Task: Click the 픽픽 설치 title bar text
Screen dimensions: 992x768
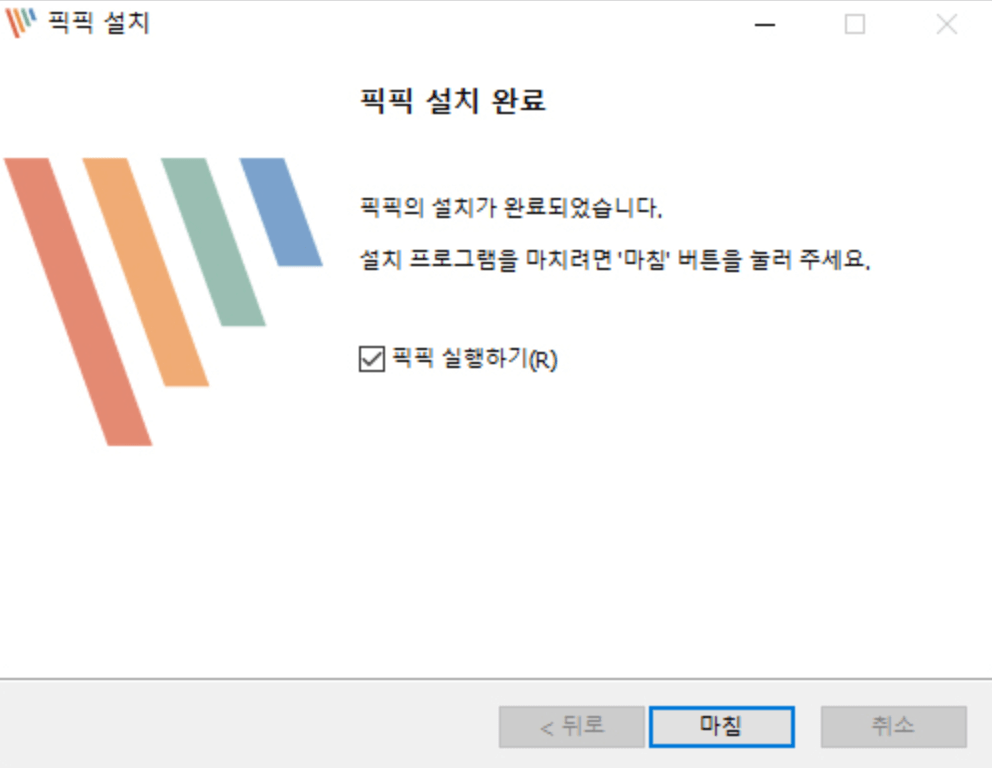Action: coord(99,23)
